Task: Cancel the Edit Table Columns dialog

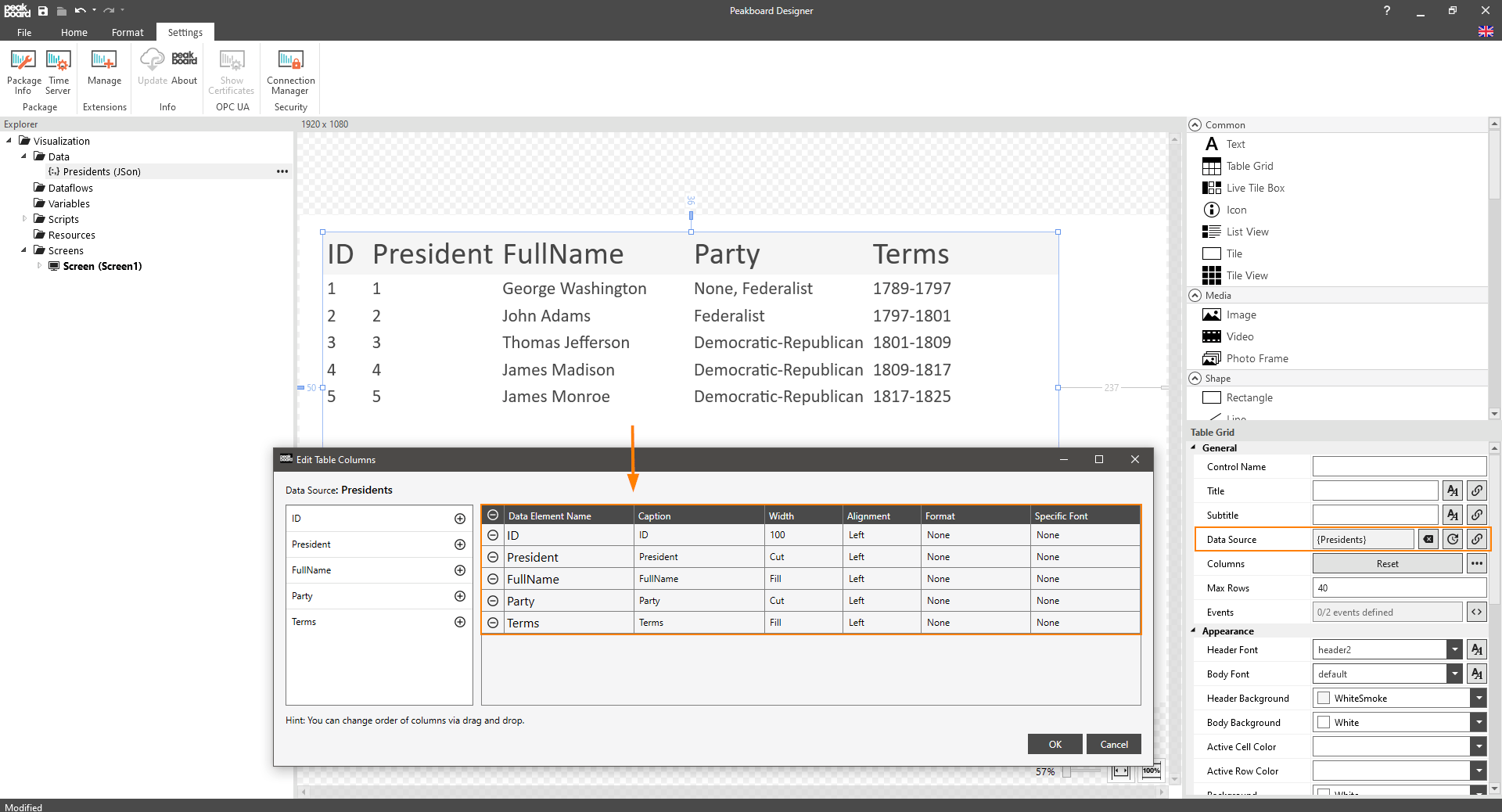Action: pos(1114,744)
